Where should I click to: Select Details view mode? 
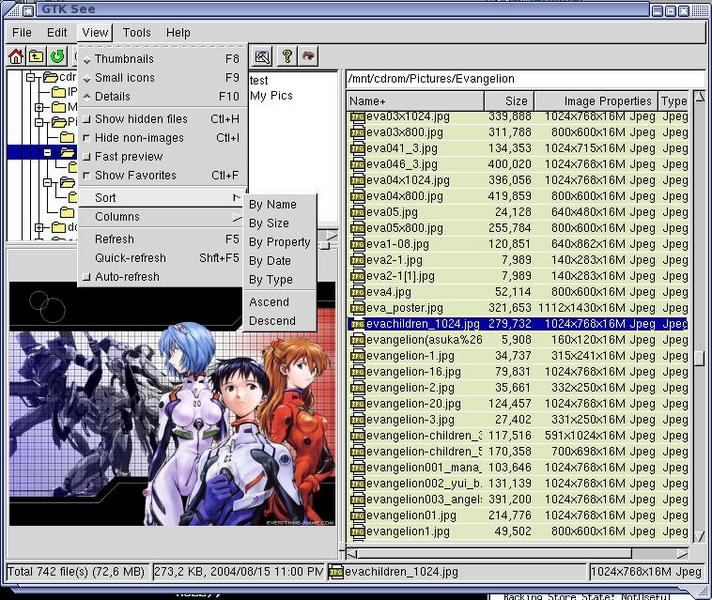coord(163,97)
